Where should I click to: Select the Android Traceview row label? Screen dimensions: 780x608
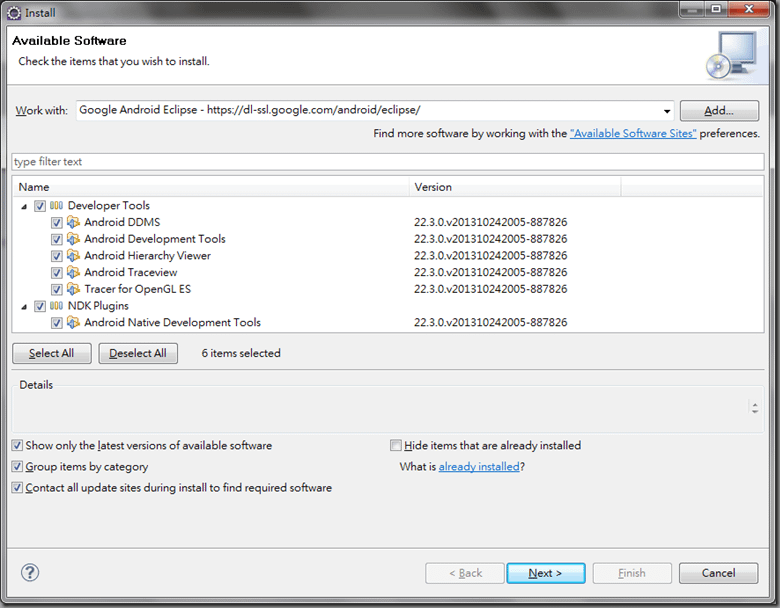[130, 272]
